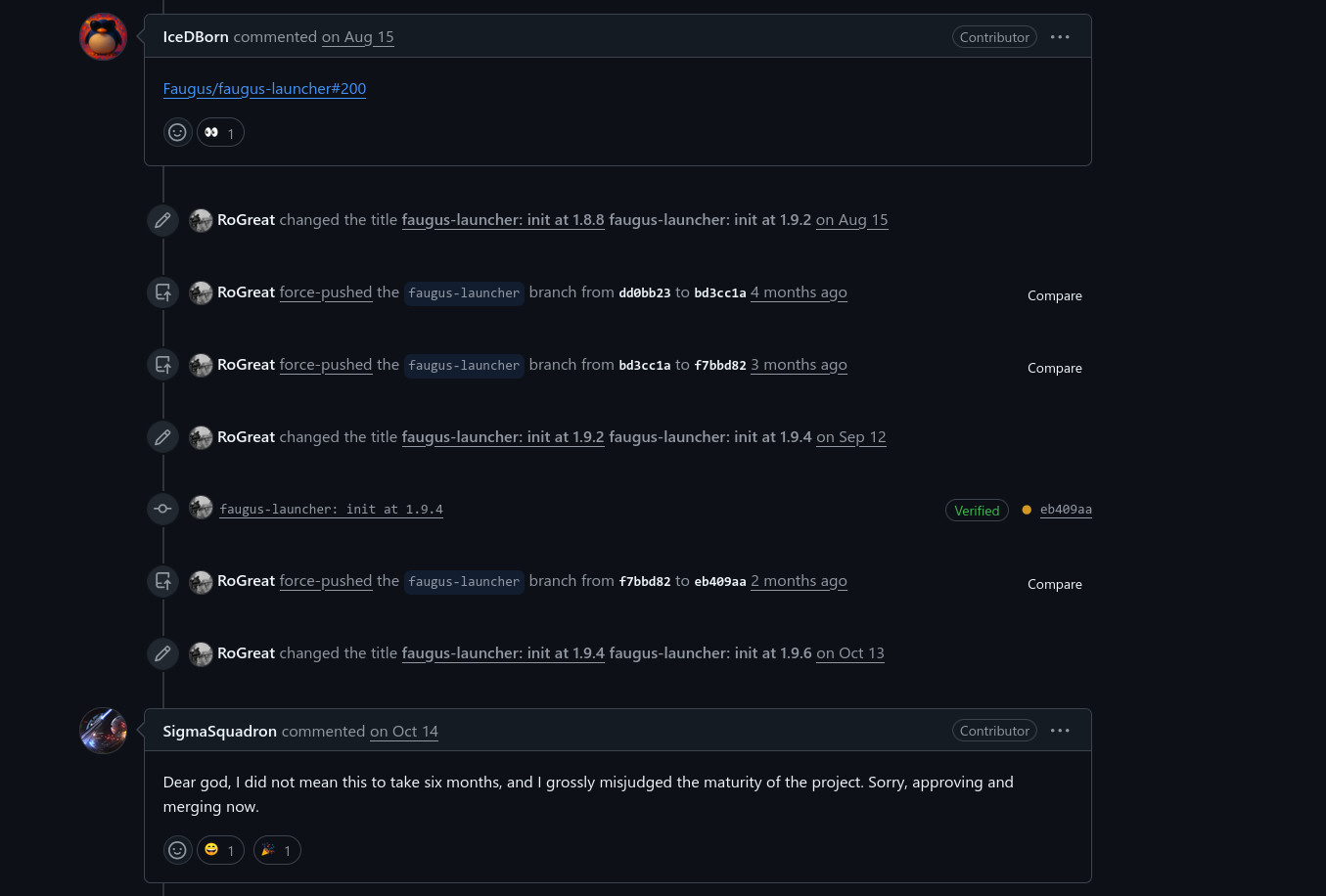Click the Verified badge on commit
Viewport: 1326px width, 896px height.
[x=977, y=511]
